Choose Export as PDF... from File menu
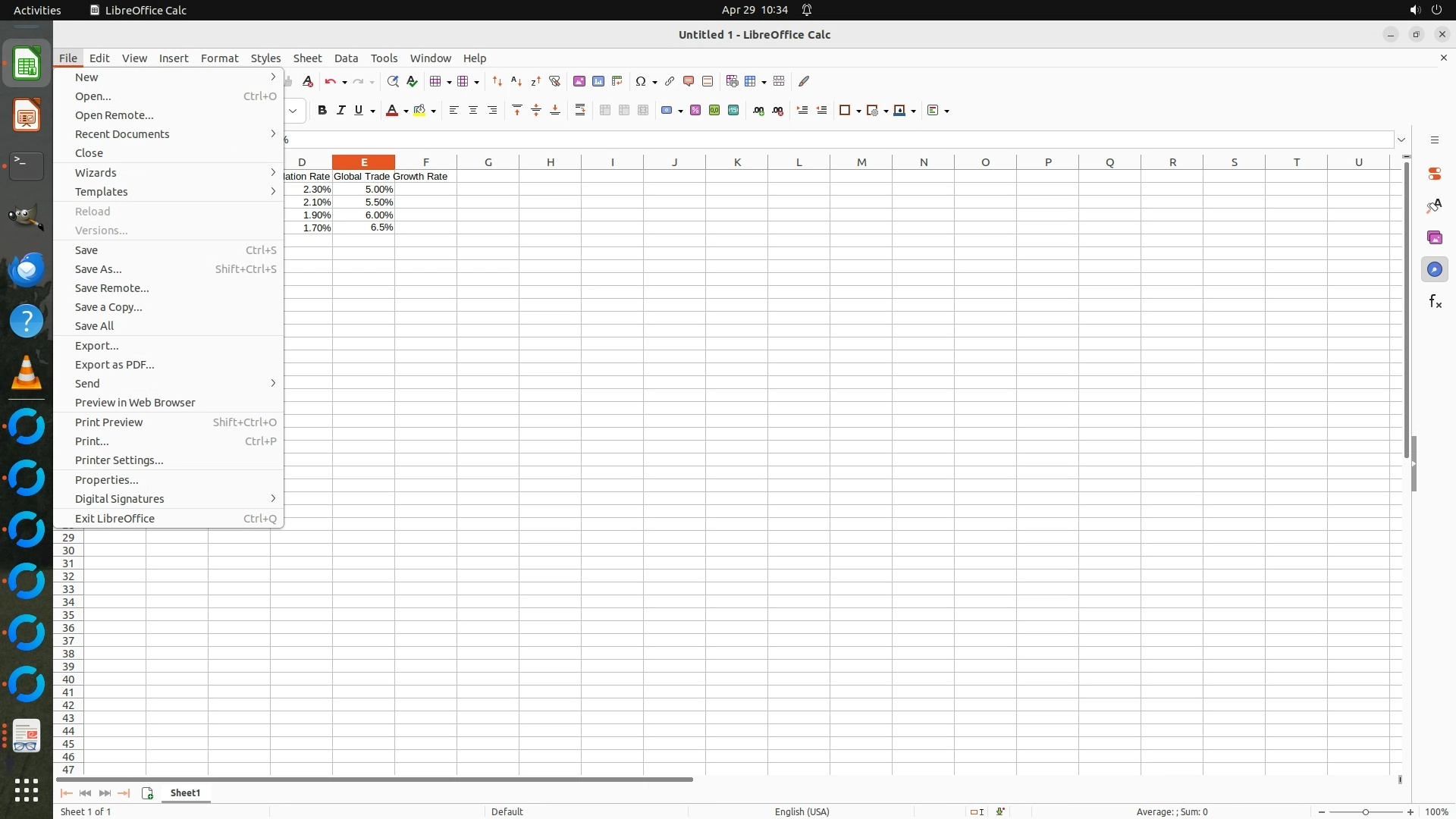 coord(115,365)
